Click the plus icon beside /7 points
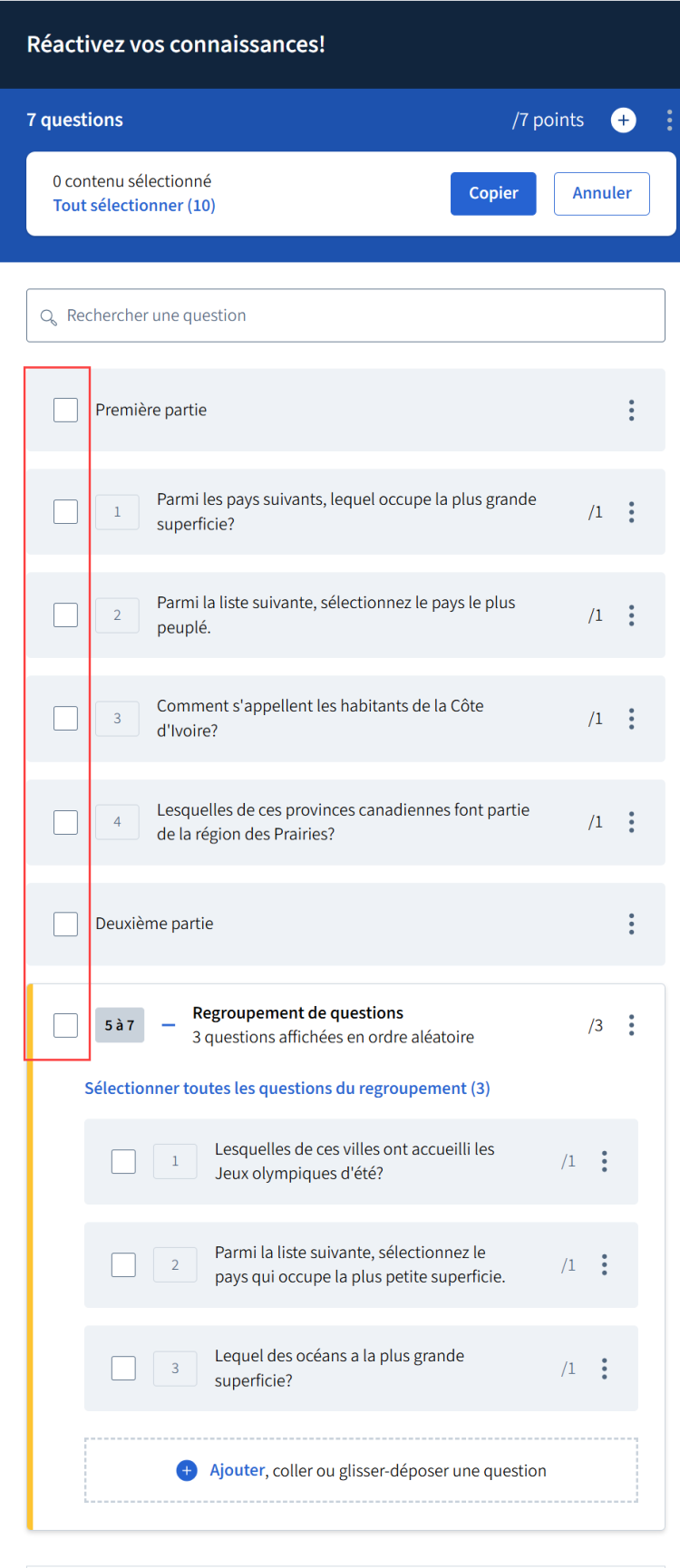The height and width of the screenshot is (1568, 680). [x=623, y=120]
